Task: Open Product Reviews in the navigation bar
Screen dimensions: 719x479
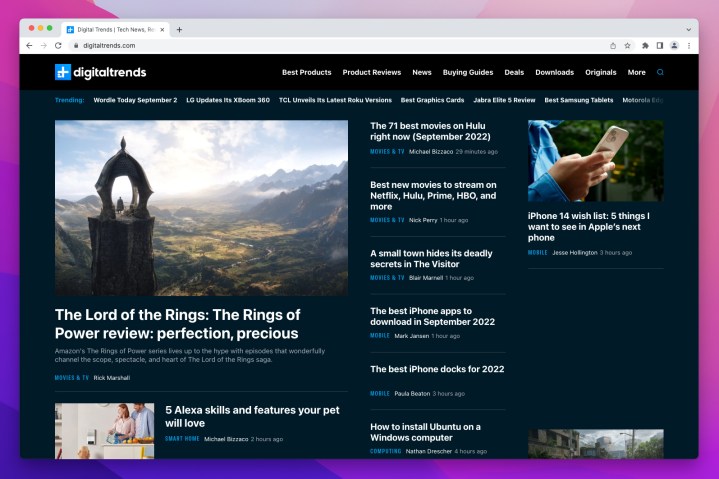Action: (x=371, y=72)
